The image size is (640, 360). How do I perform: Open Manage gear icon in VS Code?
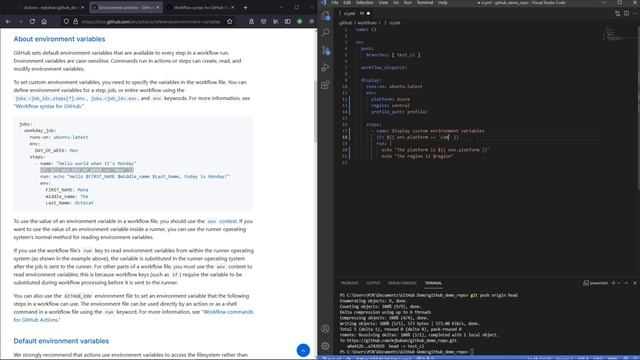pos(325,346)
